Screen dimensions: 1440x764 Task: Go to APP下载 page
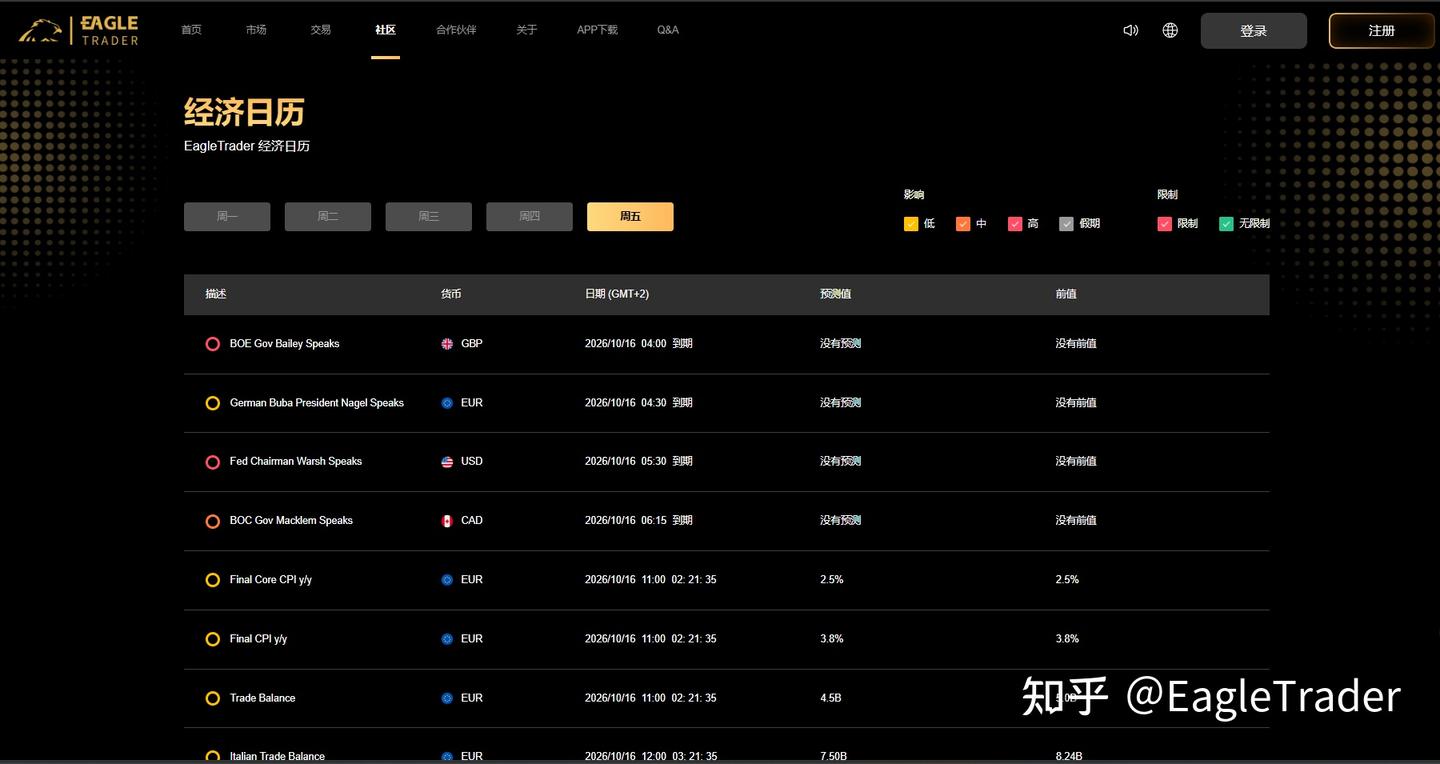coord(597,30)
